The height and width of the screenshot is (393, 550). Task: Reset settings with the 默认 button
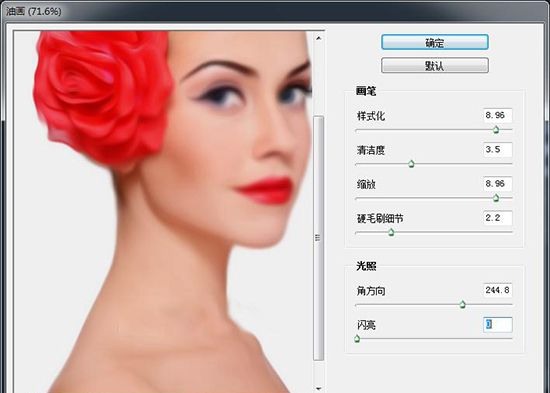point(435,66)
